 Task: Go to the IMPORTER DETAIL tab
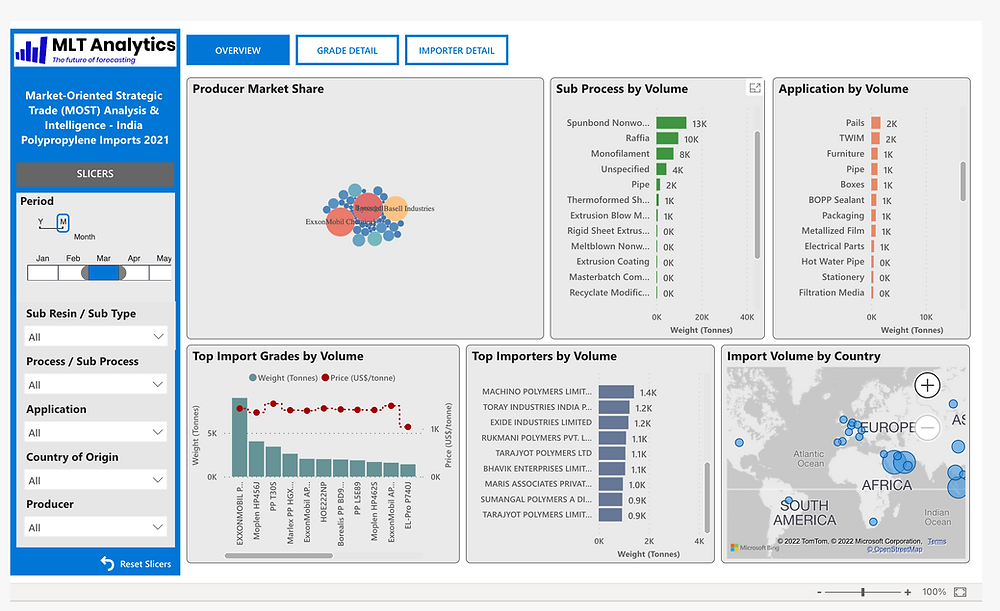457,50
